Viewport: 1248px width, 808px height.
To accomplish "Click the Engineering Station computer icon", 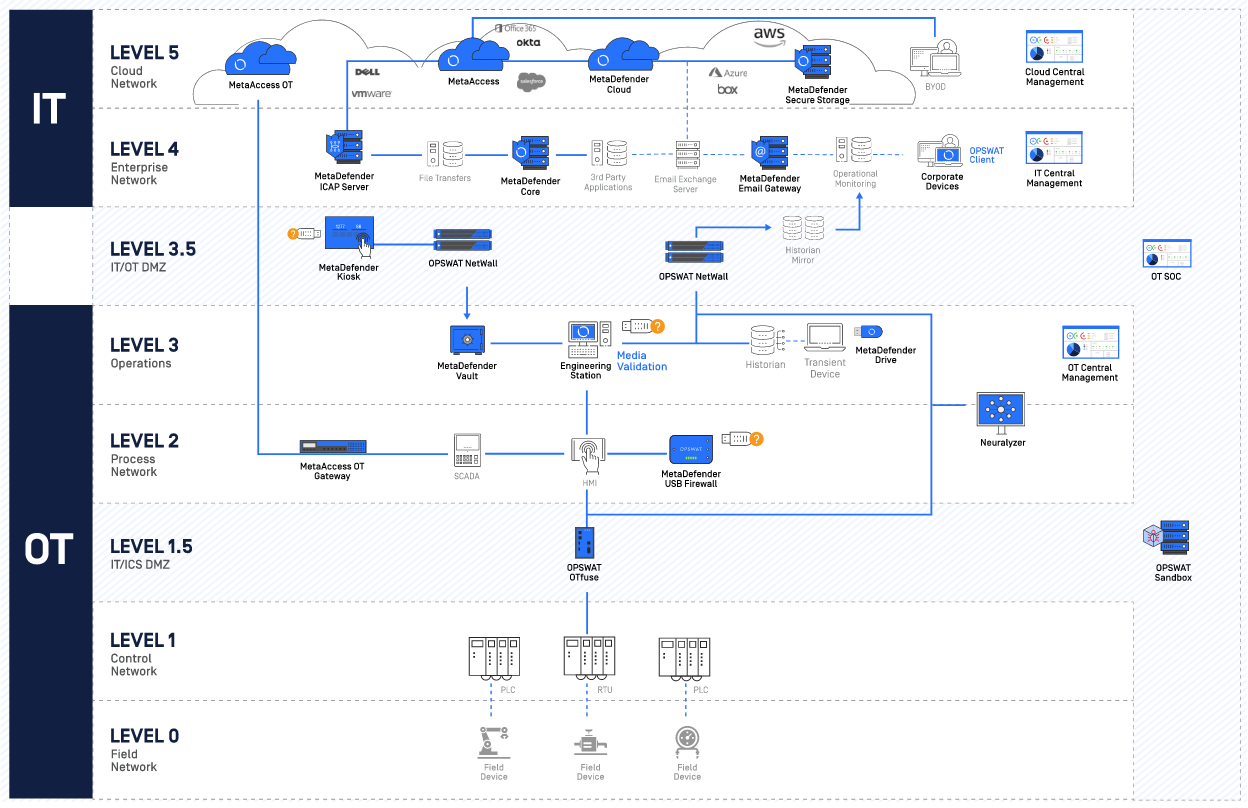I will click(585, 339).
